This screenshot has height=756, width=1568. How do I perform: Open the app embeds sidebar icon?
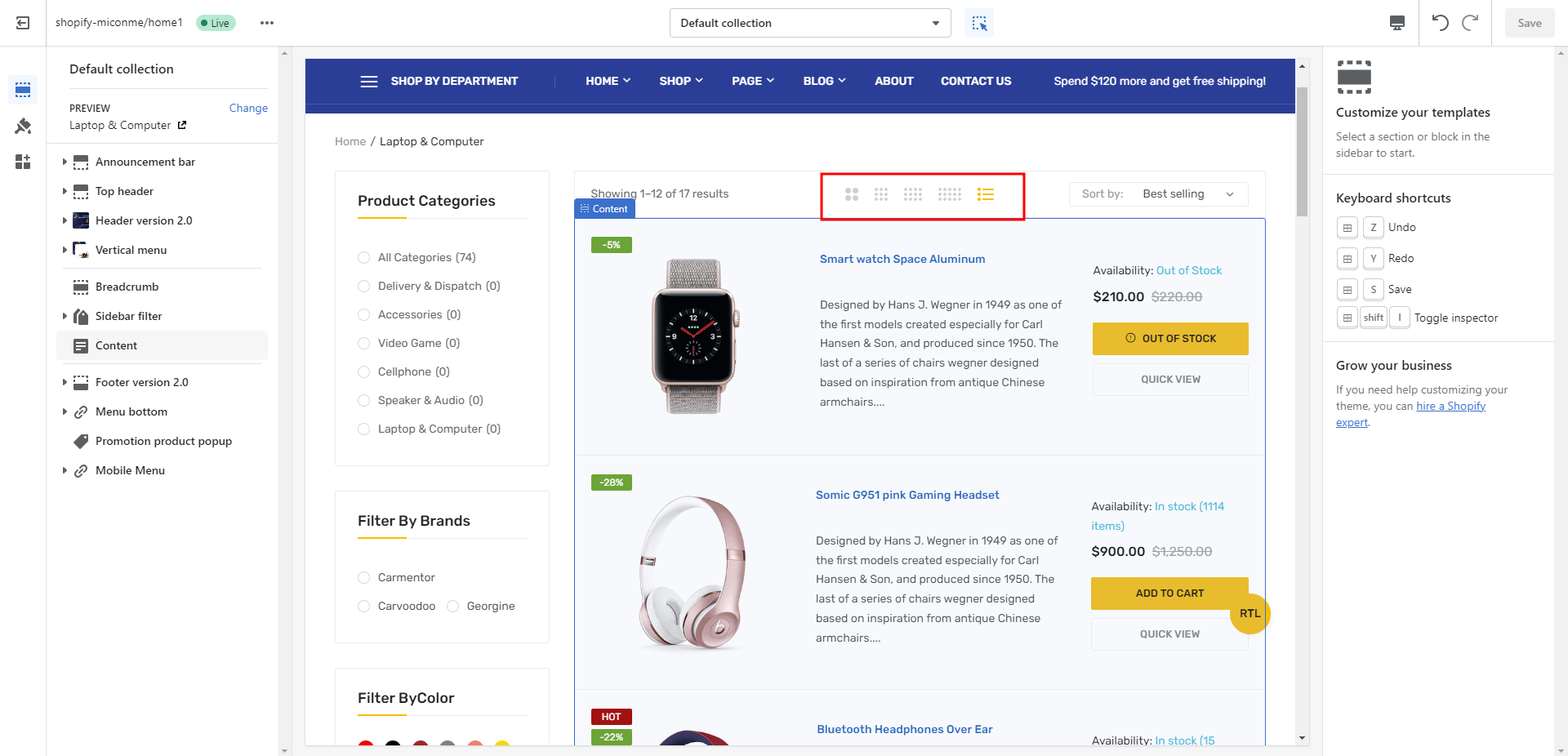[x=23, y=162]
